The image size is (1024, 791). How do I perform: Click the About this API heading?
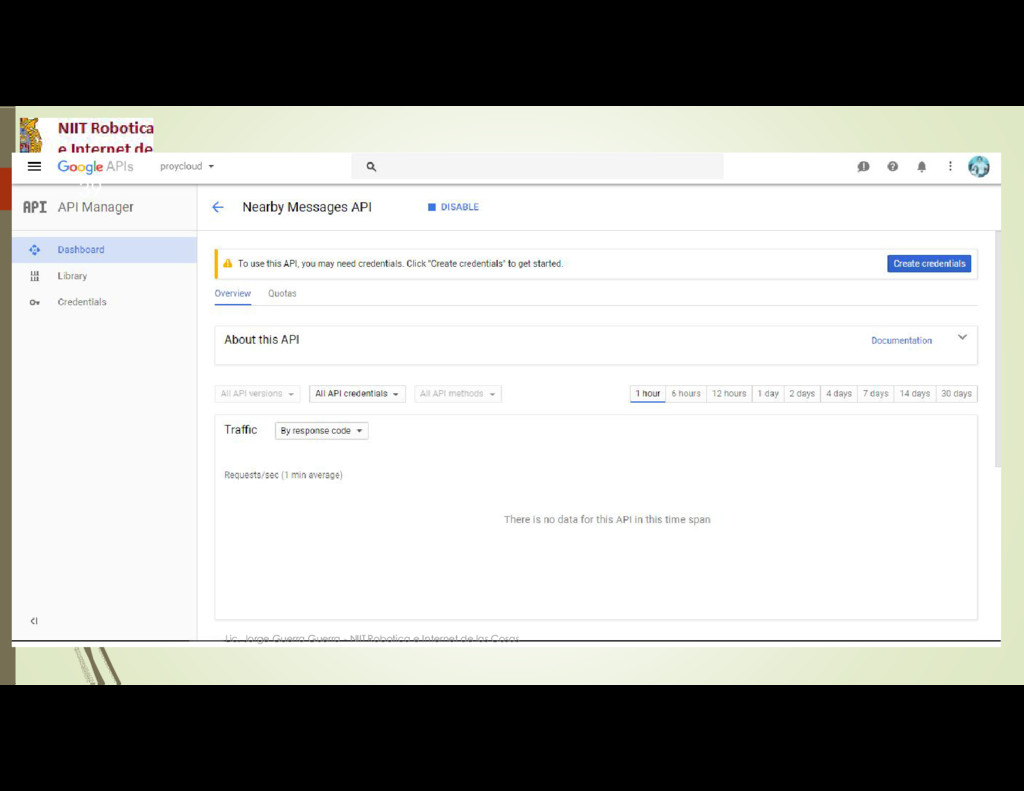[x=262, y=340]
